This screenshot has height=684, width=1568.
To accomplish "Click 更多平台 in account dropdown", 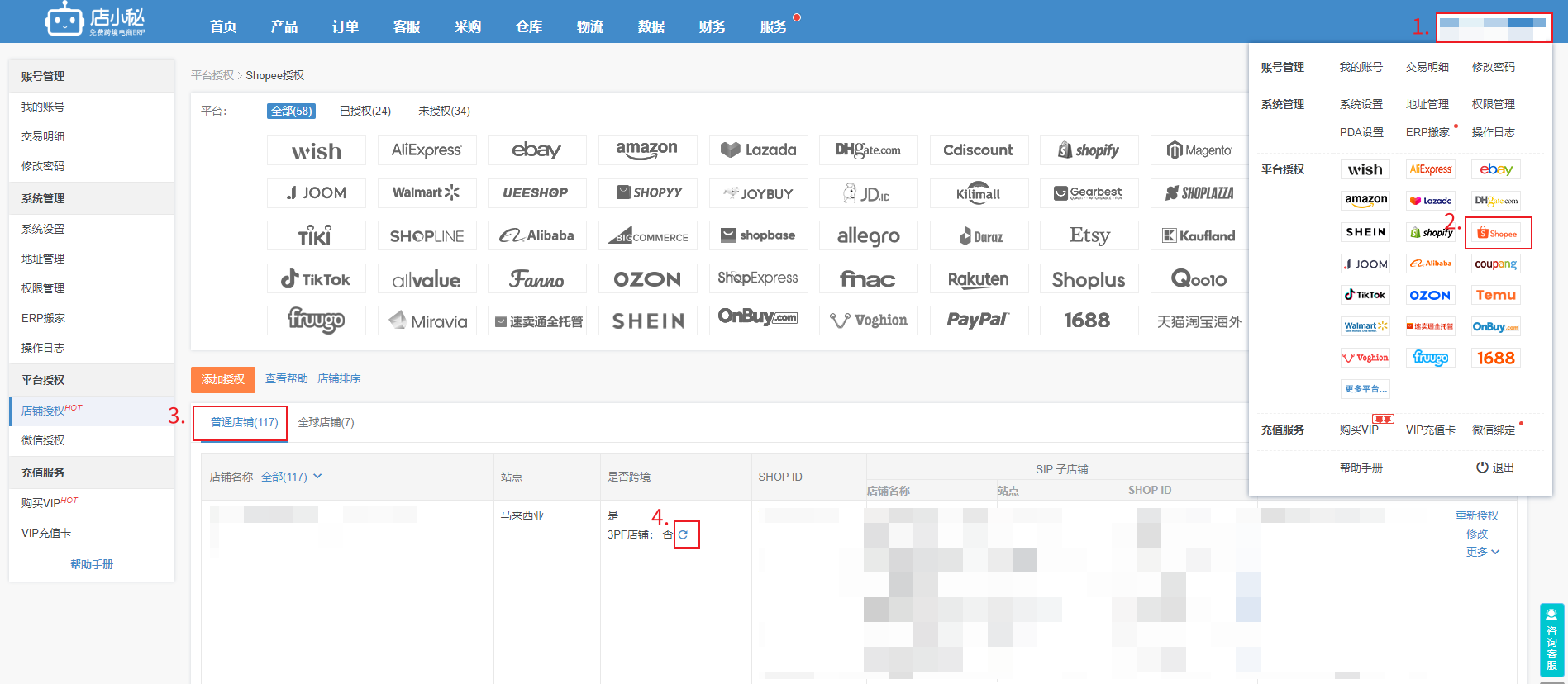I will click(1365, 389).
